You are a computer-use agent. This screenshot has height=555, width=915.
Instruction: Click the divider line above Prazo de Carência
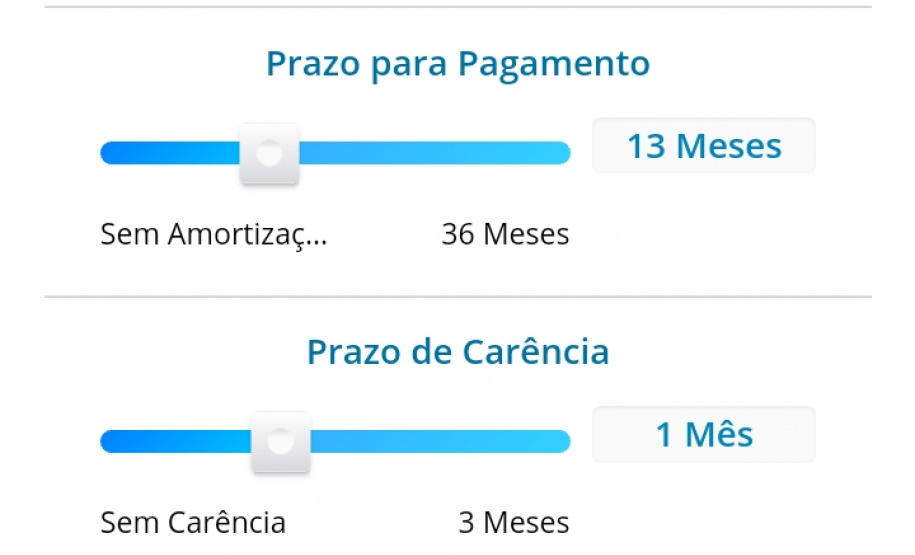coord(458,297)
